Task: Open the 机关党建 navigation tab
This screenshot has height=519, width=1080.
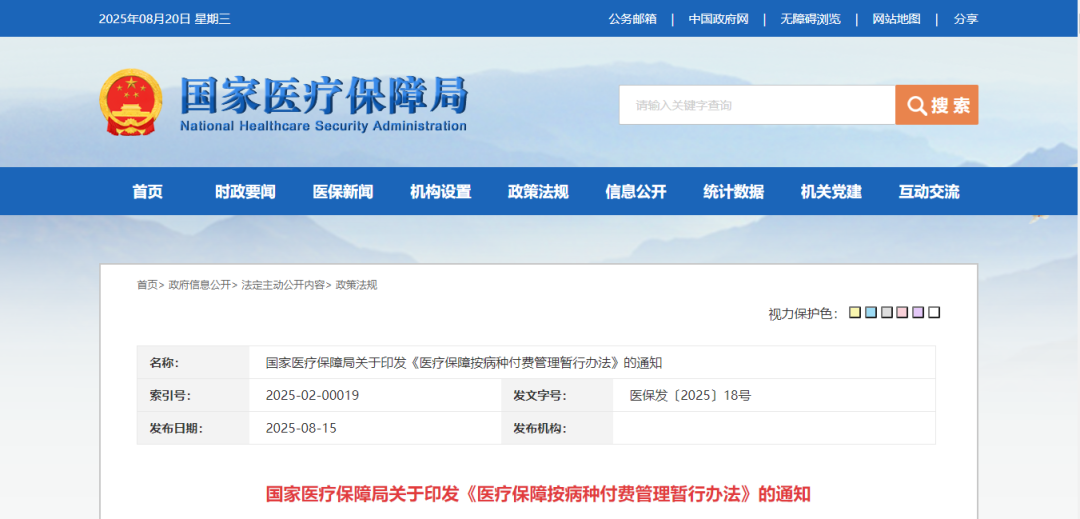Action: [831, 191]
